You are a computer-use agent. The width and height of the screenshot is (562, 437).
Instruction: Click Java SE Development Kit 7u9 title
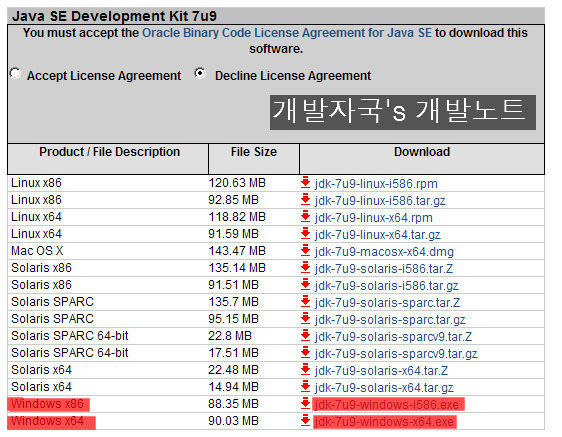[114, 16]
